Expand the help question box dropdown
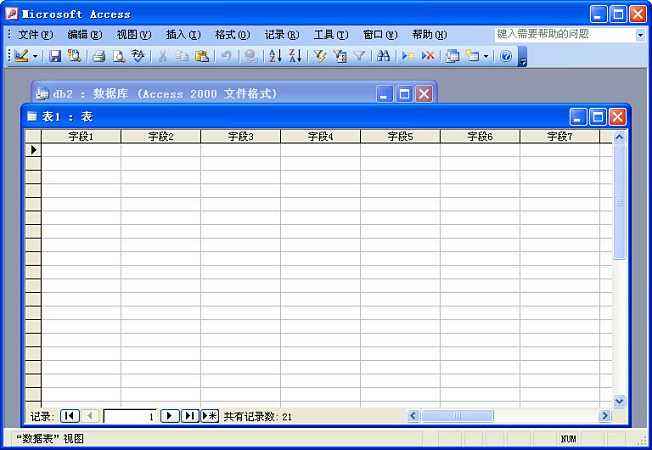Viewport: 652px width, 450px height. [x=640, y=35]
